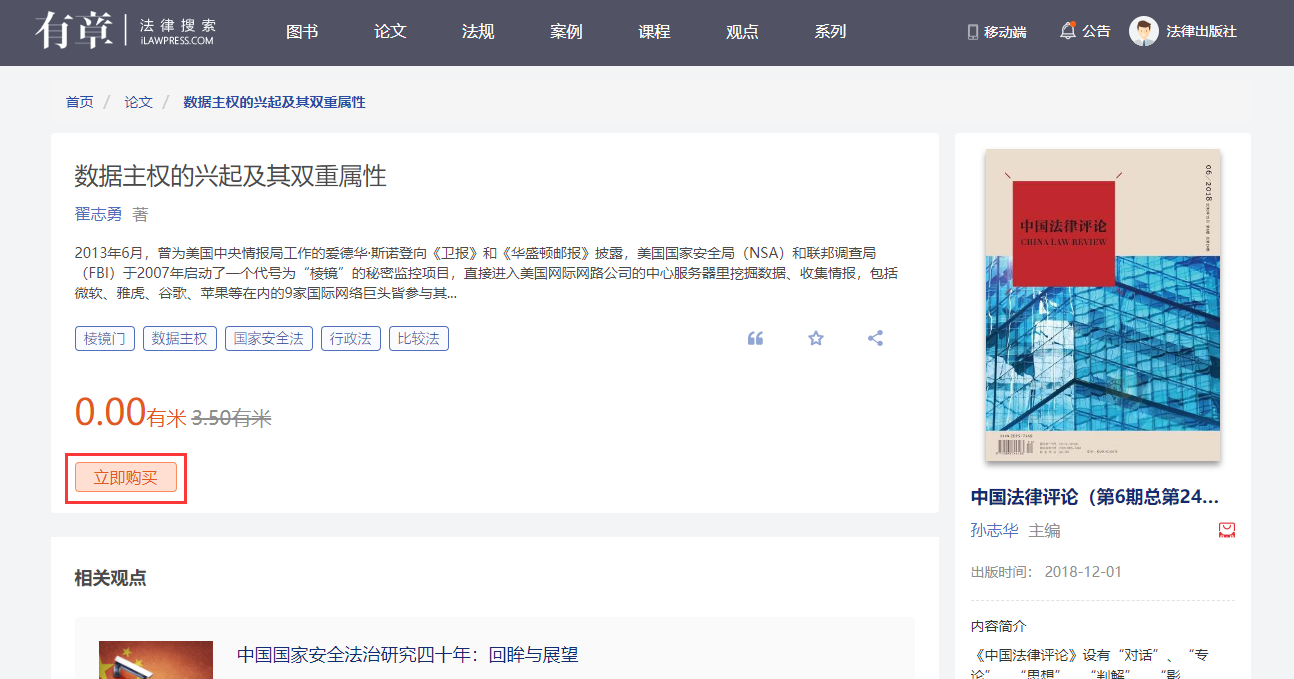
Task: Open the 图书 menu
Action: pyautogui.click(x=302, y=32)
